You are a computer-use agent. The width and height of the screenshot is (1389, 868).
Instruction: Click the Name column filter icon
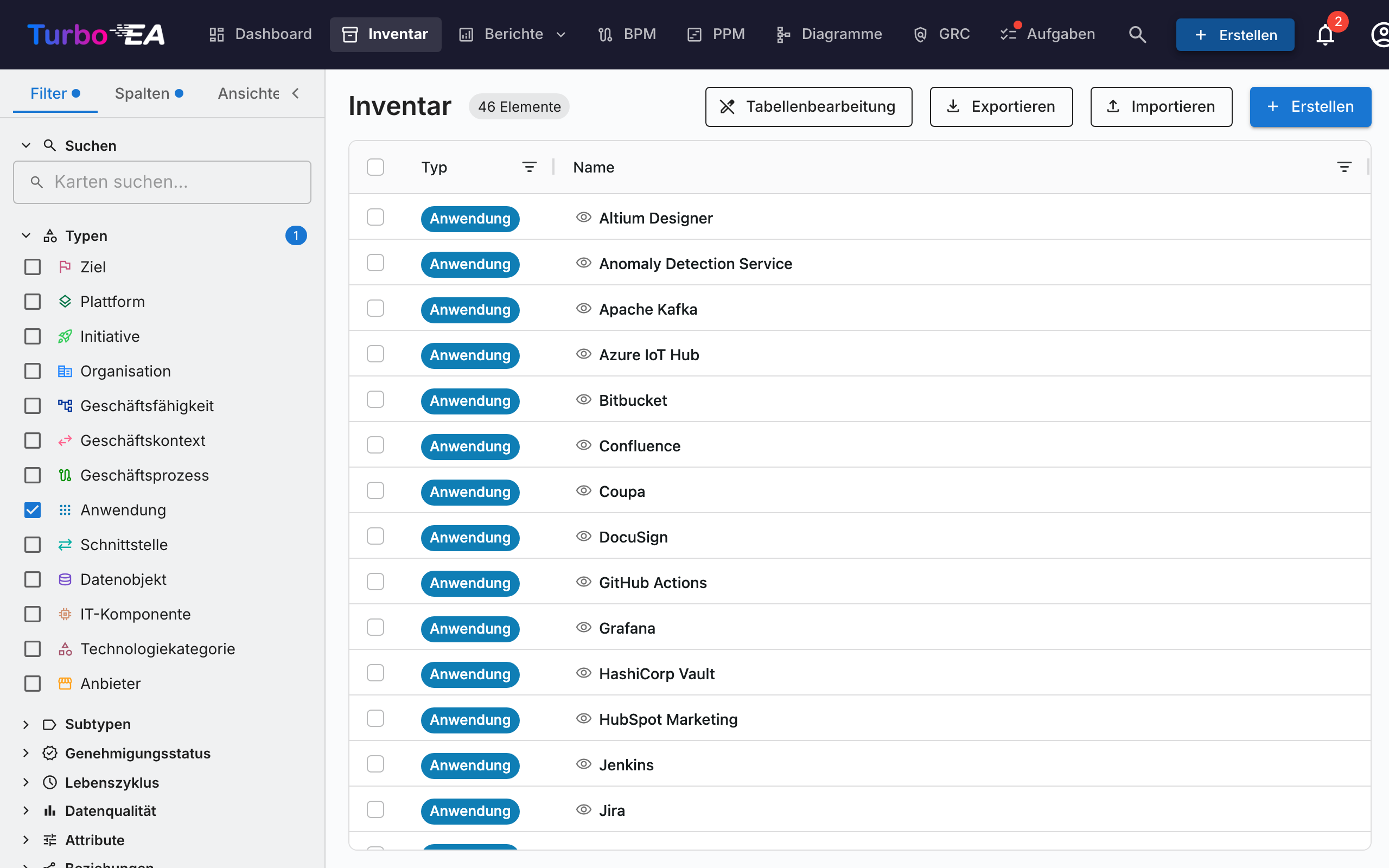1344,167
